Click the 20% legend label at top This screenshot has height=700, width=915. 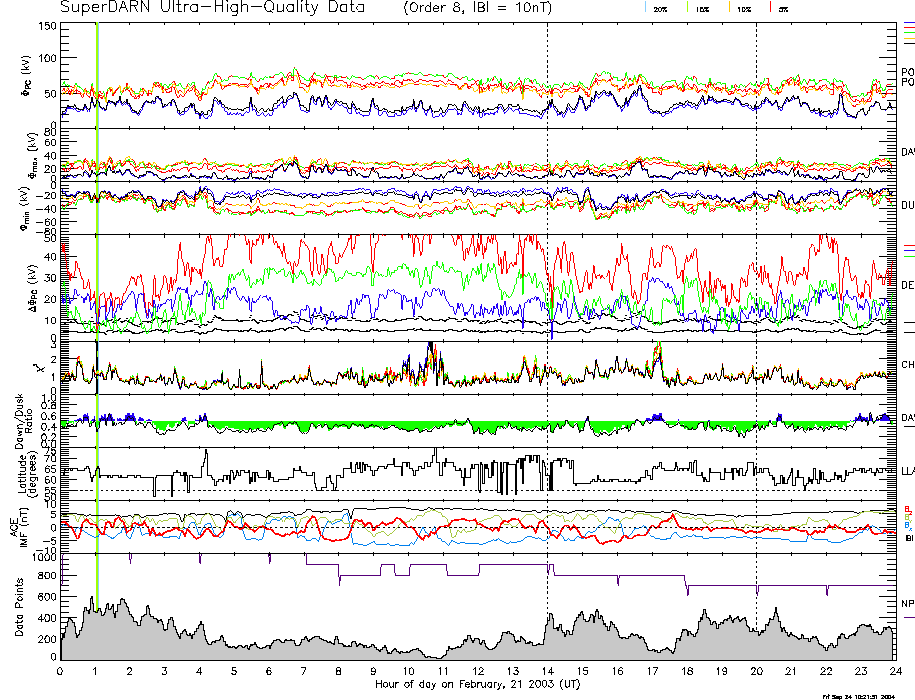click(x=660, y=8)
